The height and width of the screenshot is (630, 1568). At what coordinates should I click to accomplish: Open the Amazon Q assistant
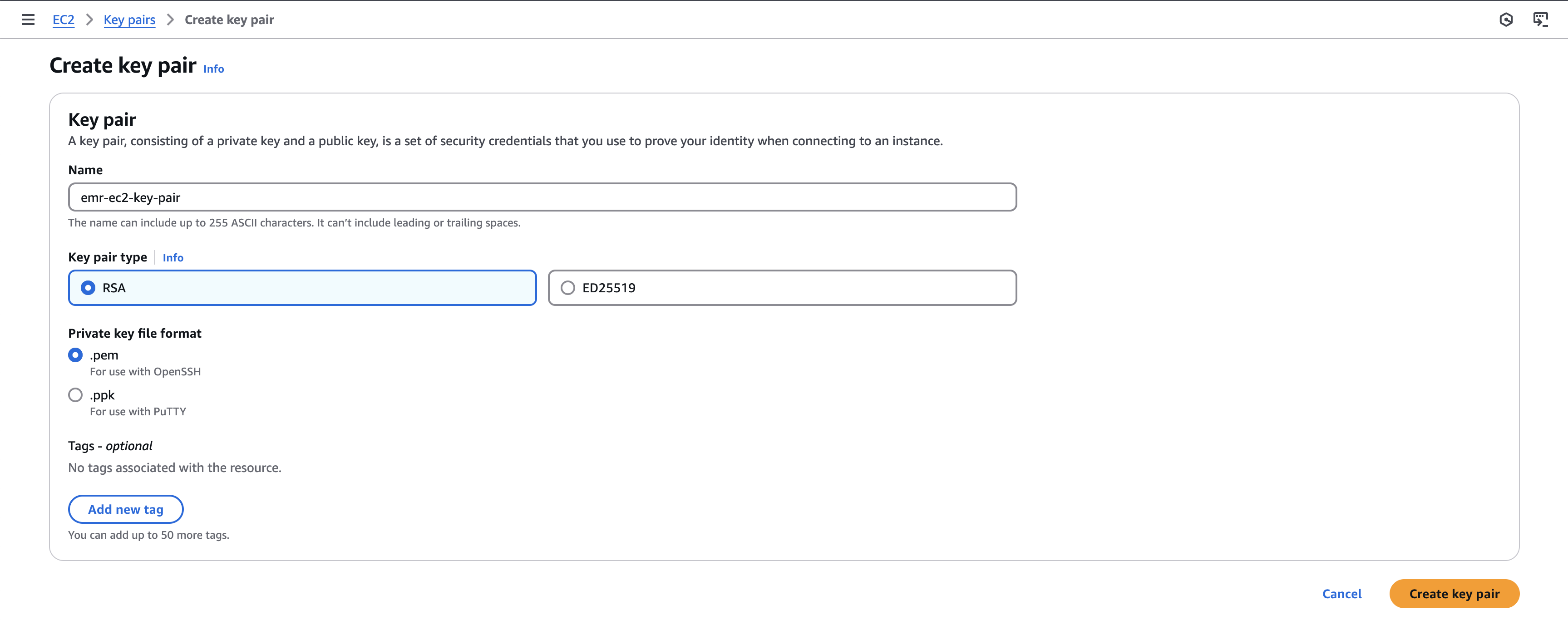click(x=1507, y=19)
